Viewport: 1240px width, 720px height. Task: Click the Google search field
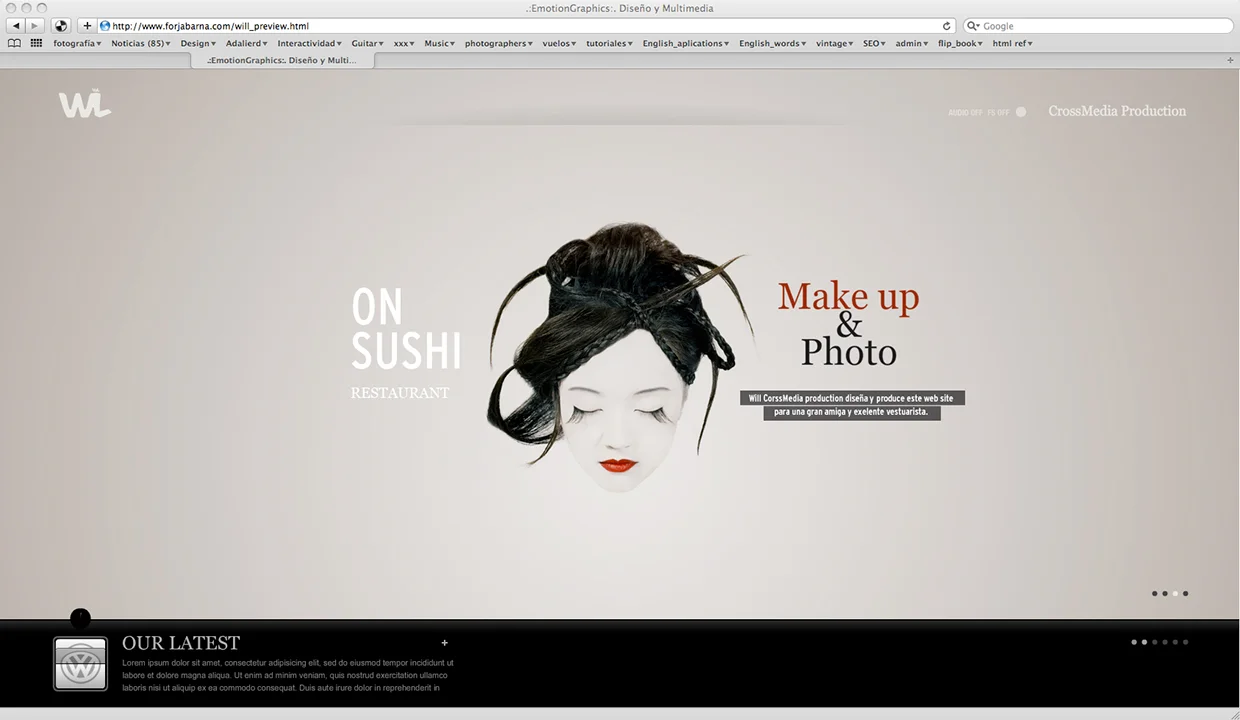1098,26
